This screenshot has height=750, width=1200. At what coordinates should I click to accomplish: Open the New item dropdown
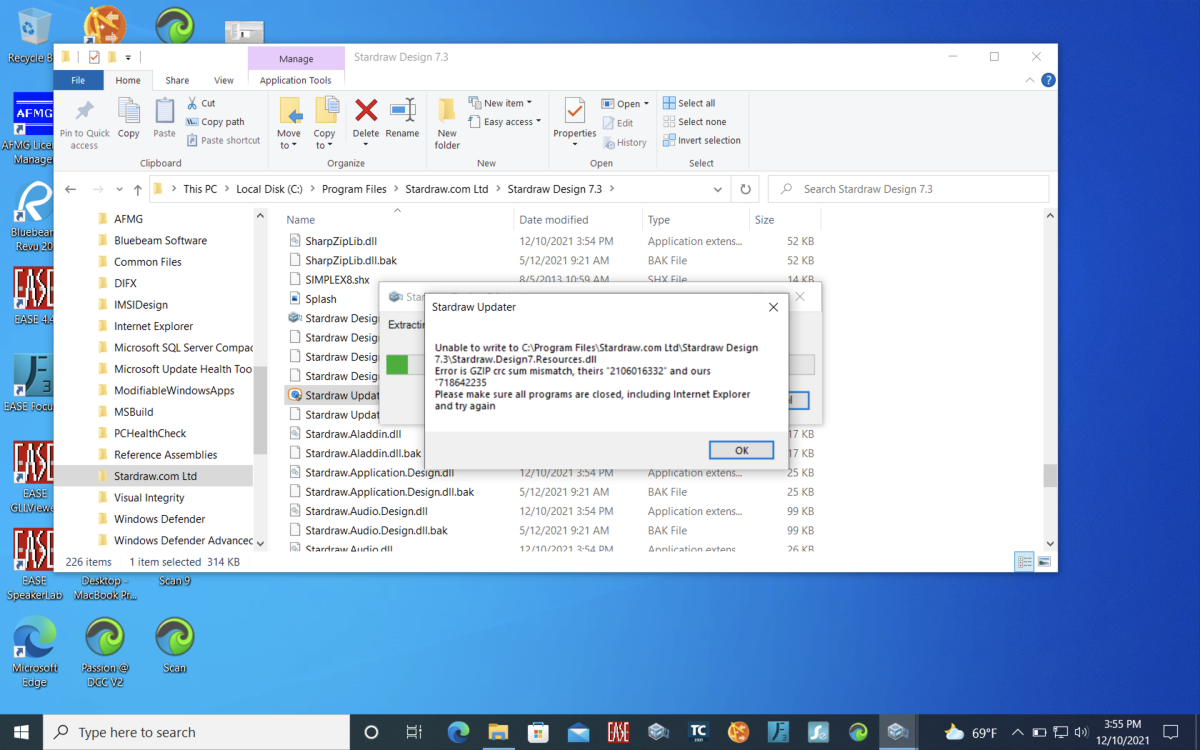coord(507,103)
